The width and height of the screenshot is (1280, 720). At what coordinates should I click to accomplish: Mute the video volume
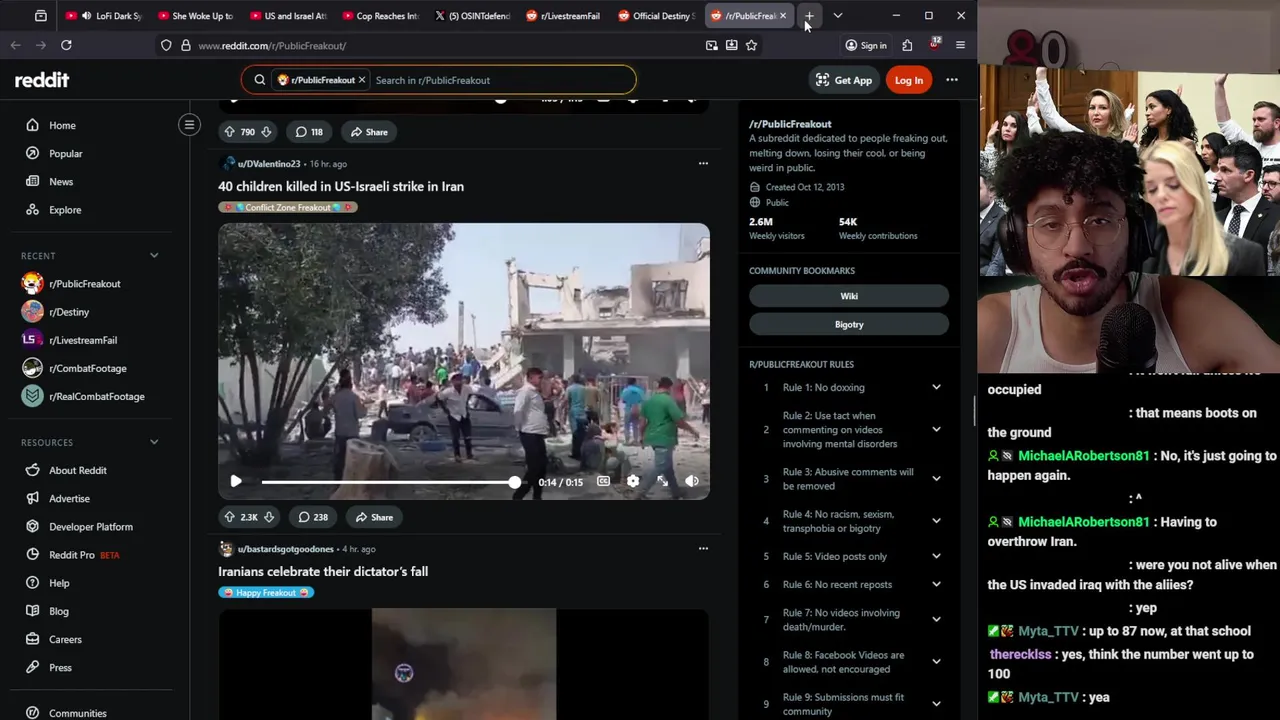(691, 481)
